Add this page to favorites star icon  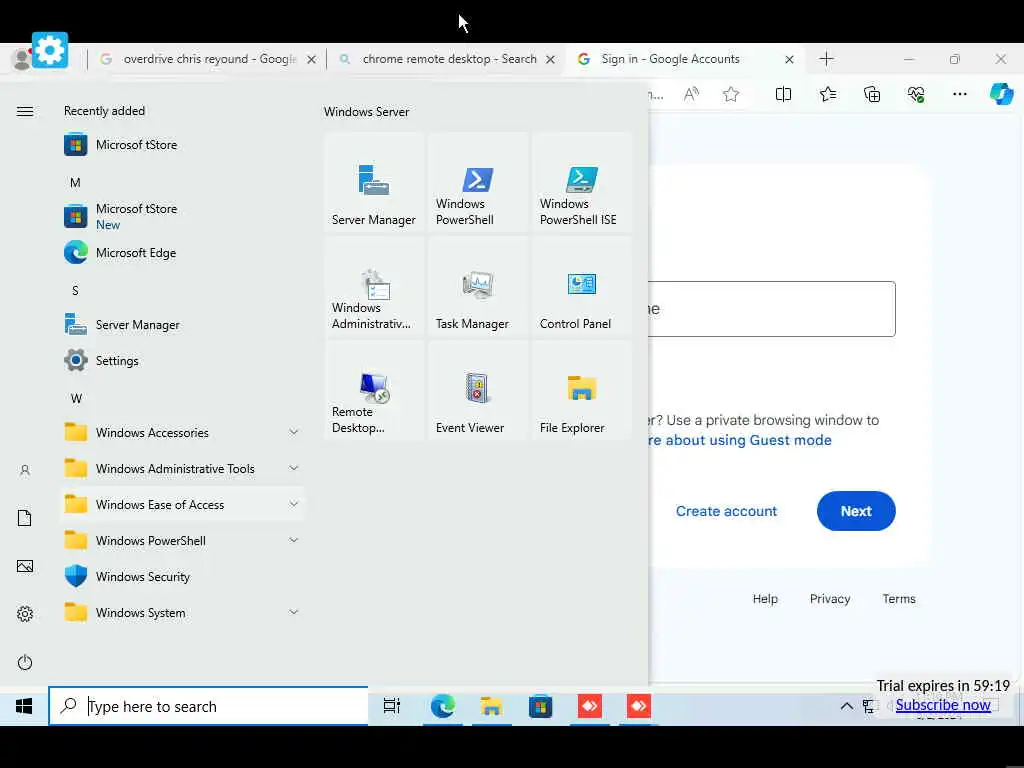(x=731, y=95)
